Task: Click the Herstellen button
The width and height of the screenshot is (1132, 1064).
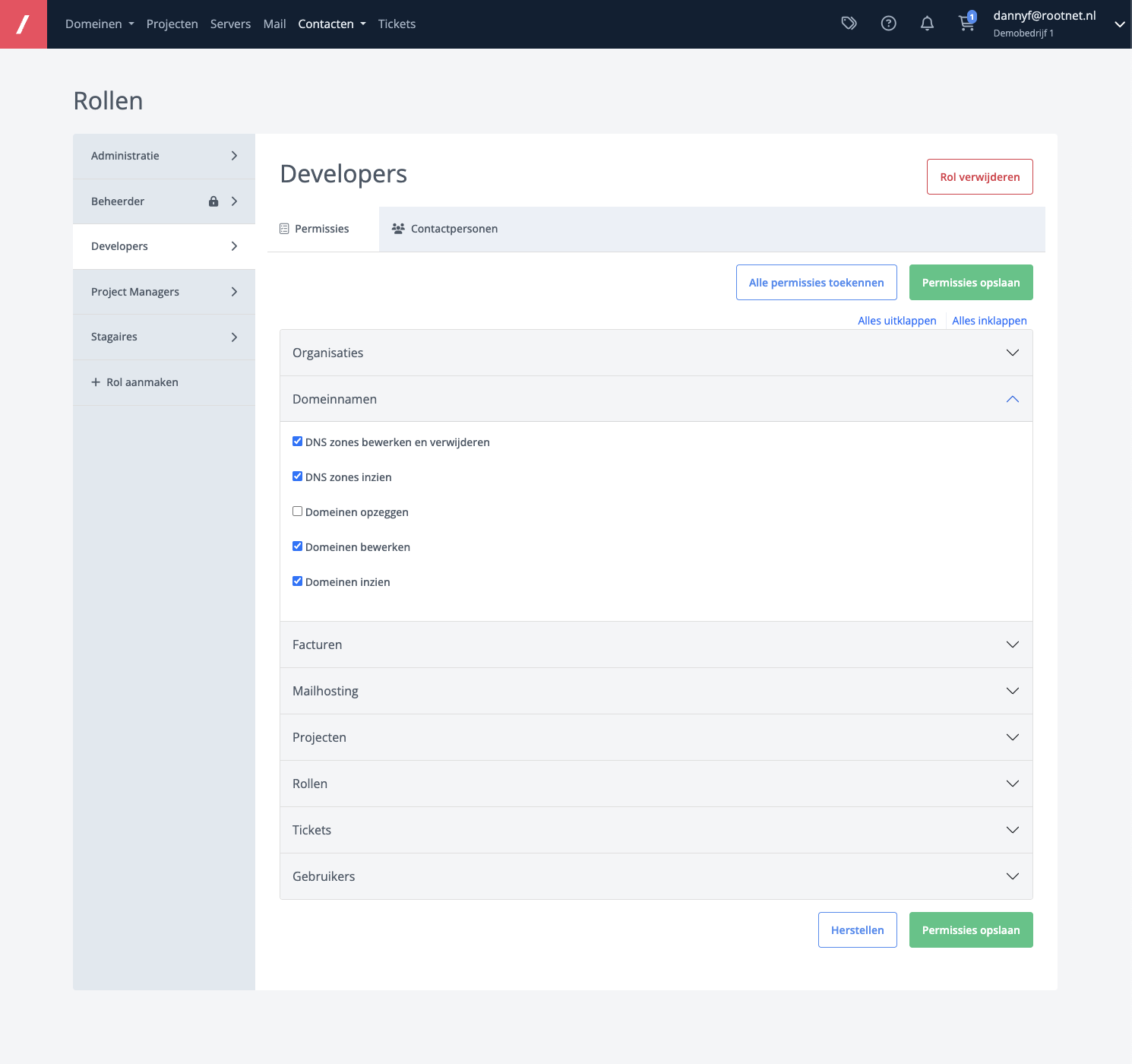Action: click(857, 930)
